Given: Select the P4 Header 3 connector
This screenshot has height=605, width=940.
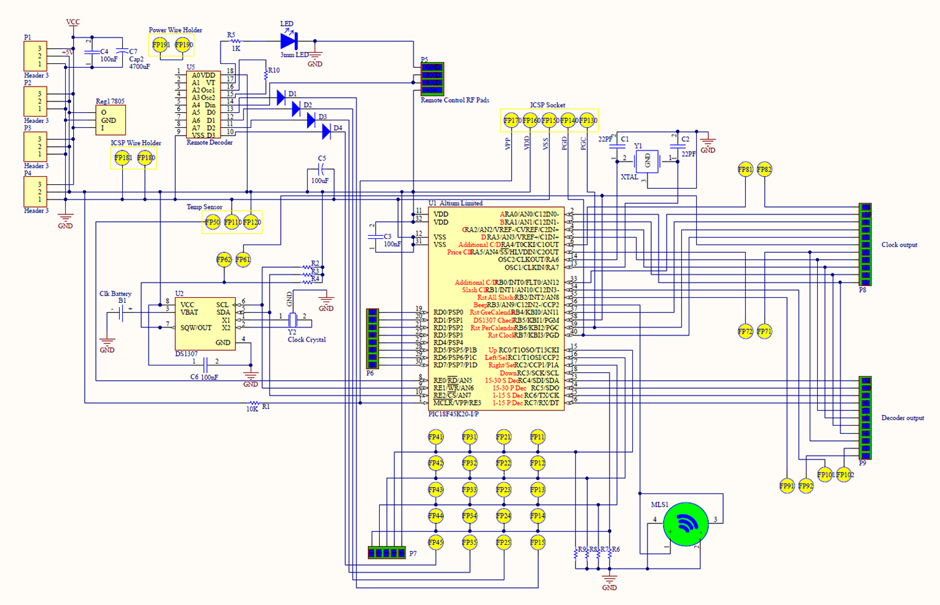Looking at the screenshot, I should [x=35, y=191].
